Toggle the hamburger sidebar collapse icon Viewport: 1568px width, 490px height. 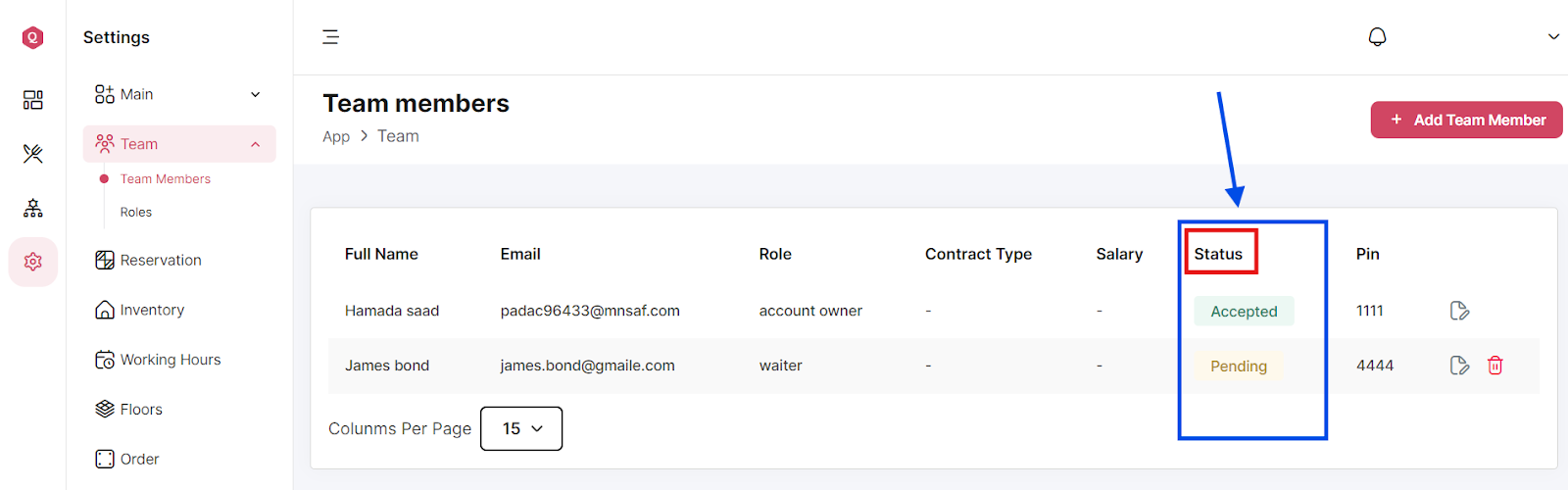[331, 37]
